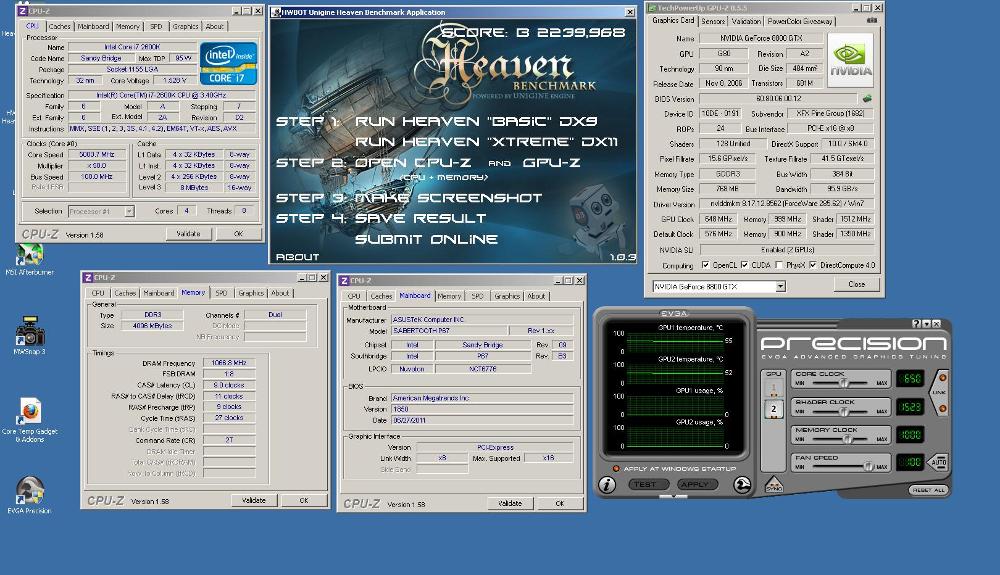Open the GPU selection dropdown in GPU-Z
Image resolution: width=1000 pixels, height=575 pixels.
780,287
